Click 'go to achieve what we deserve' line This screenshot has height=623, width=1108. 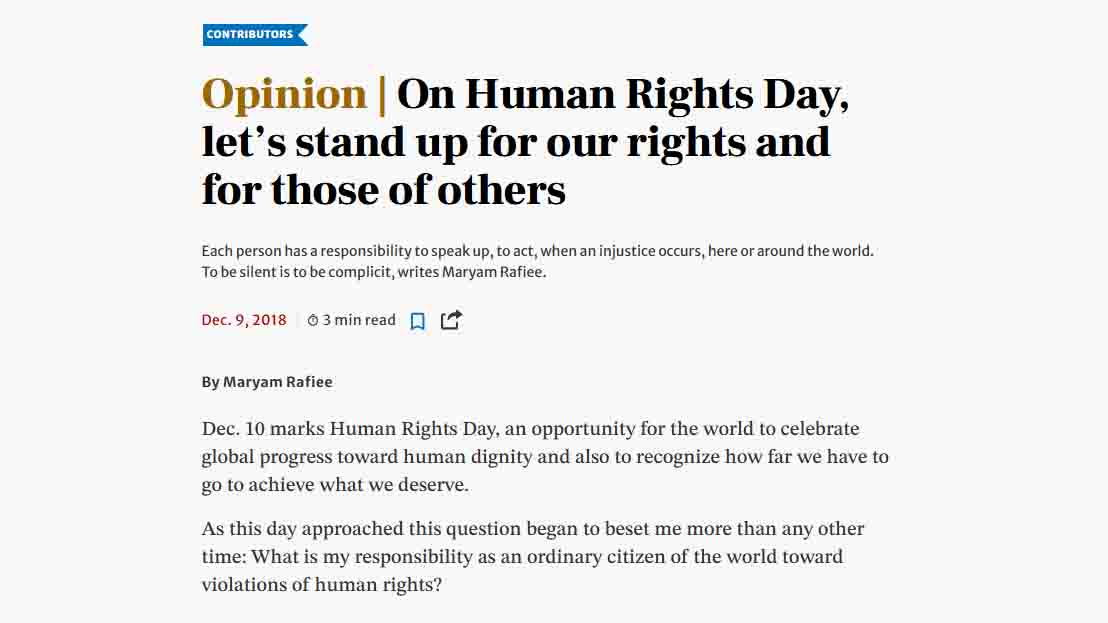335,485
